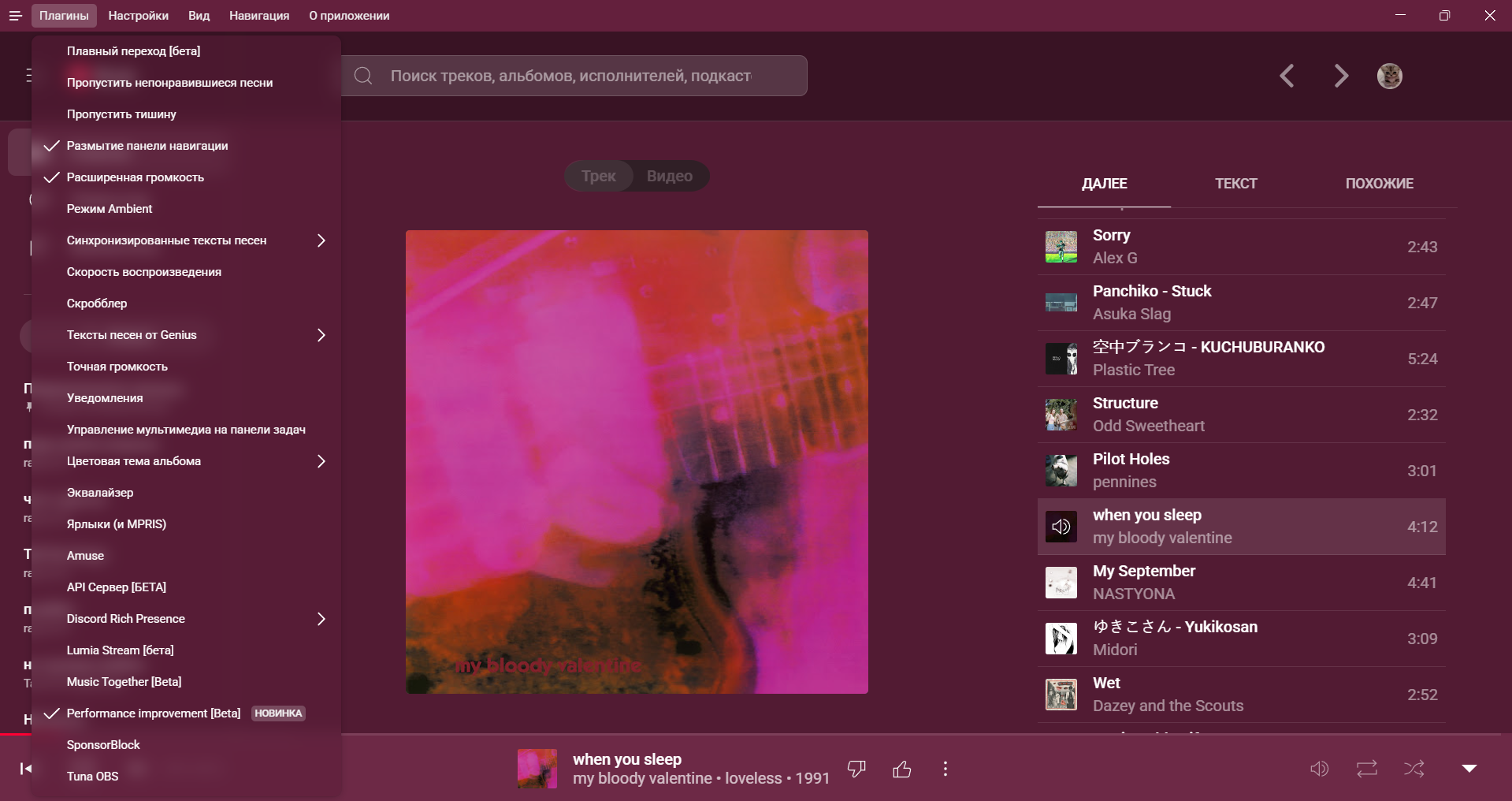Select the Tuna OBS plugin entry

pyautogui.click(x=186, y=777)
